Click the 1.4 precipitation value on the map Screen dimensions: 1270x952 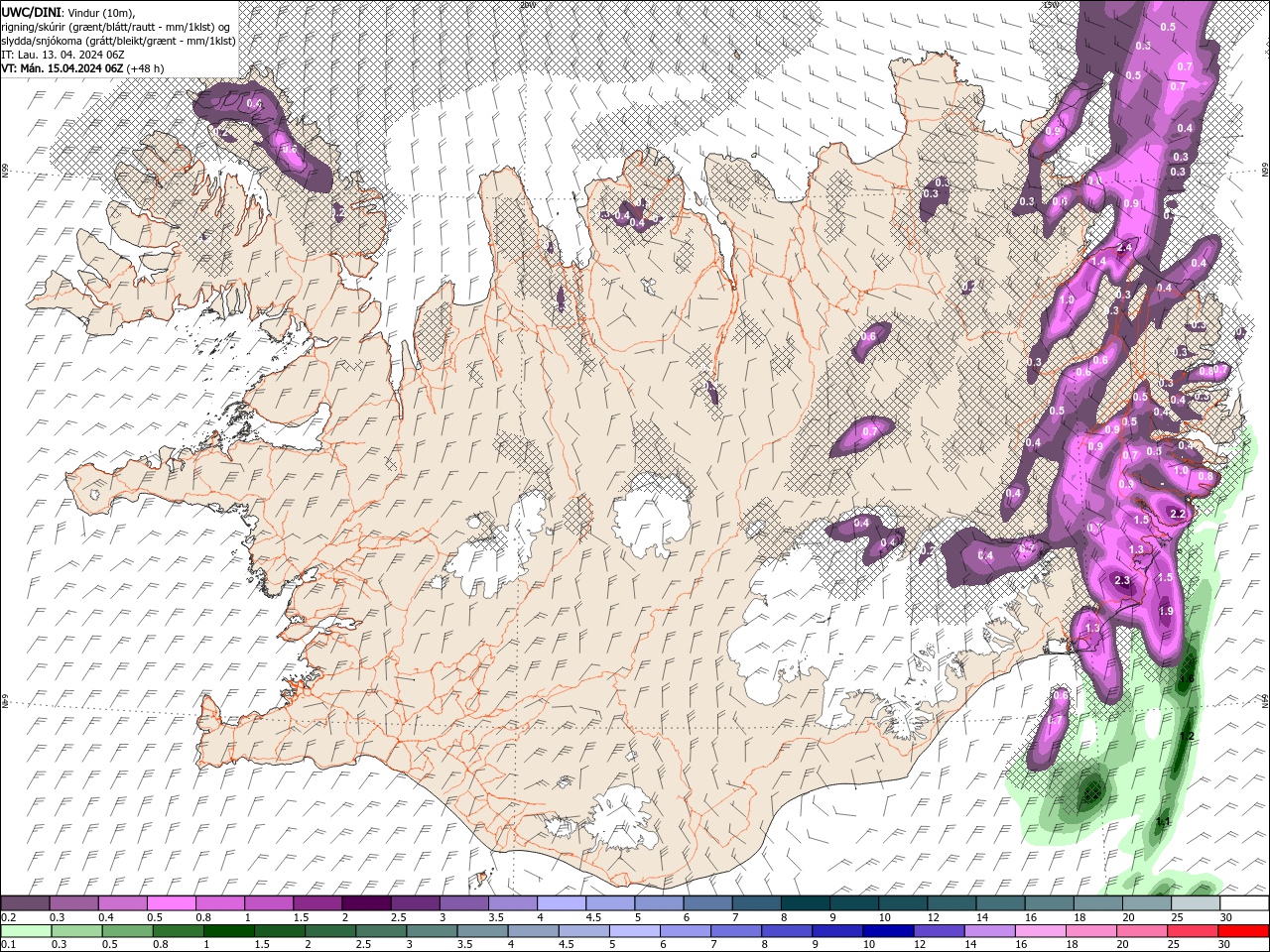tap(1098, 262)
